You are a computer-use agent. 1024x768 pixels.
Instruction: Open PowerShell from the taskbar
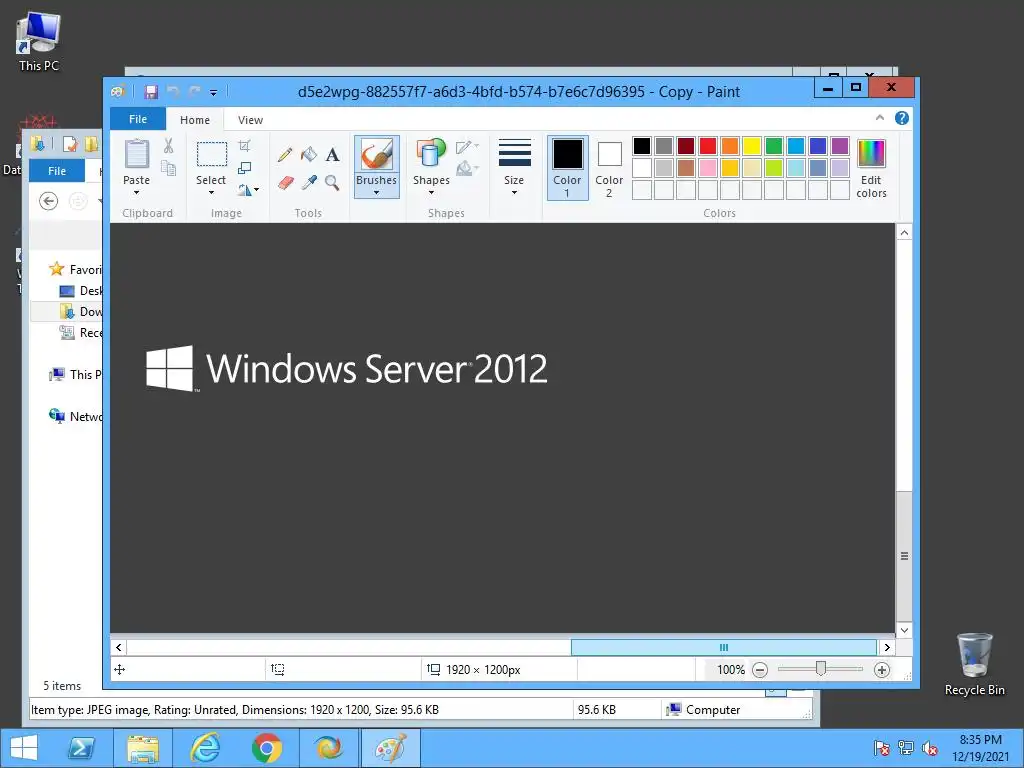81,748
